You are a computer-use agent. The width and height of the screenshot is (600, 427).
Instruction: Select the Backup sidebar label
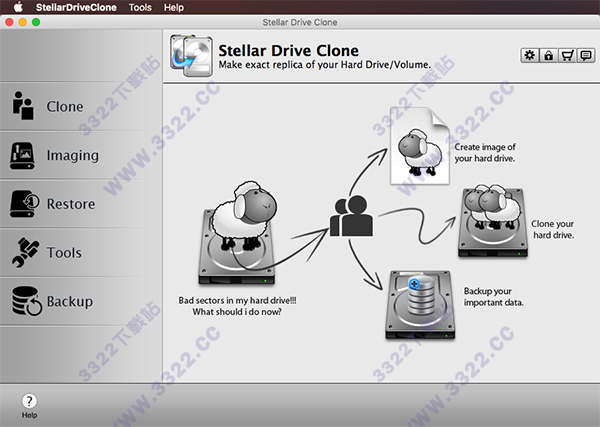tap(70, 301)
